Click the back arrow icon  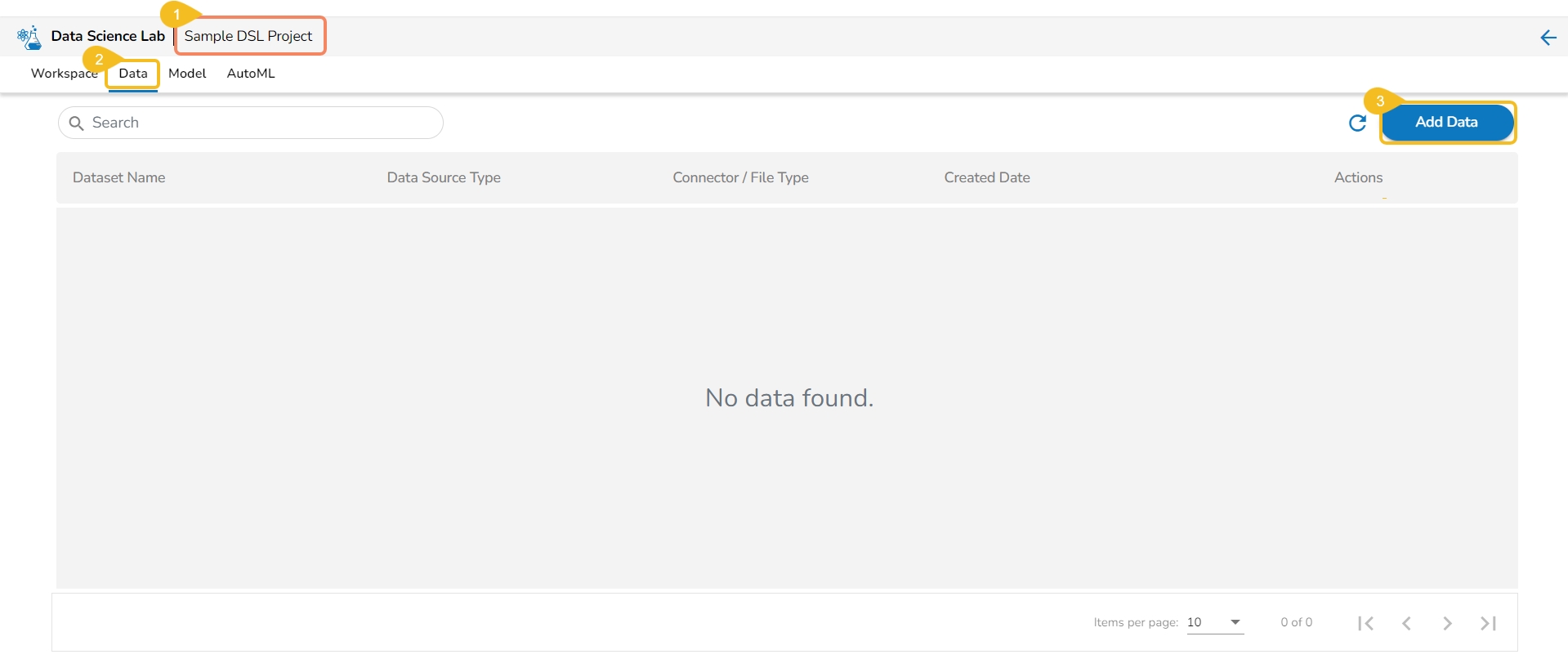coord(1548,38)
